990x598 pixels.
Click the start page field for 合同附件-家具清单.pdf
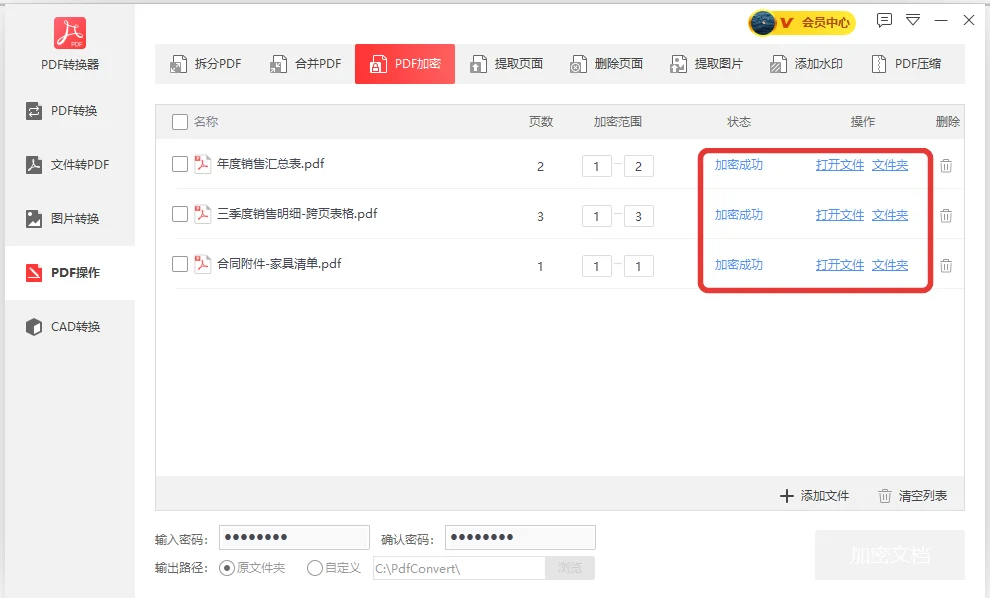(x=597, y=266)
